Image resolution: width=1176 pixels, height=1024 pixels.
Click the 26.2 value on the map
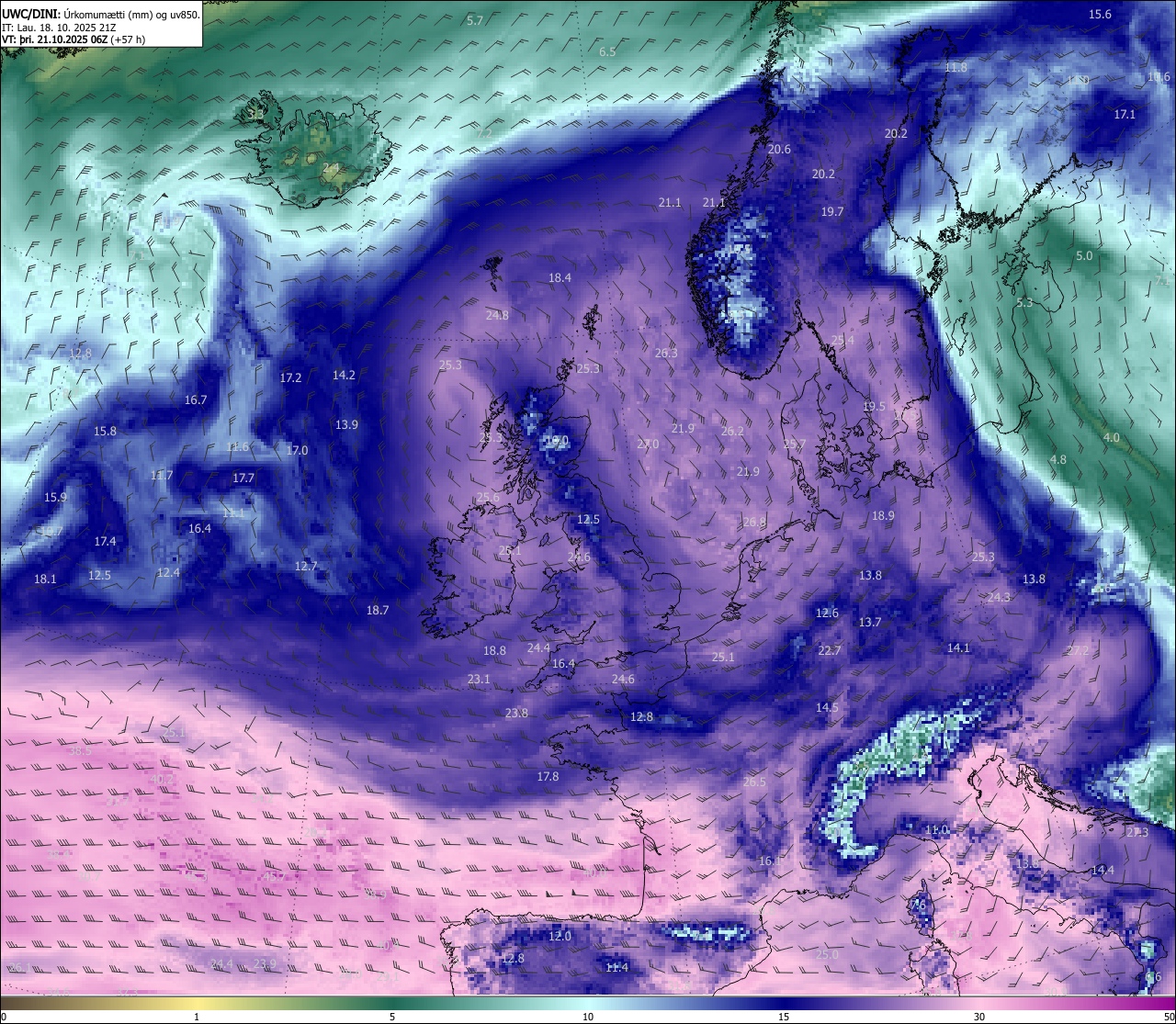[x=732, y=431]
